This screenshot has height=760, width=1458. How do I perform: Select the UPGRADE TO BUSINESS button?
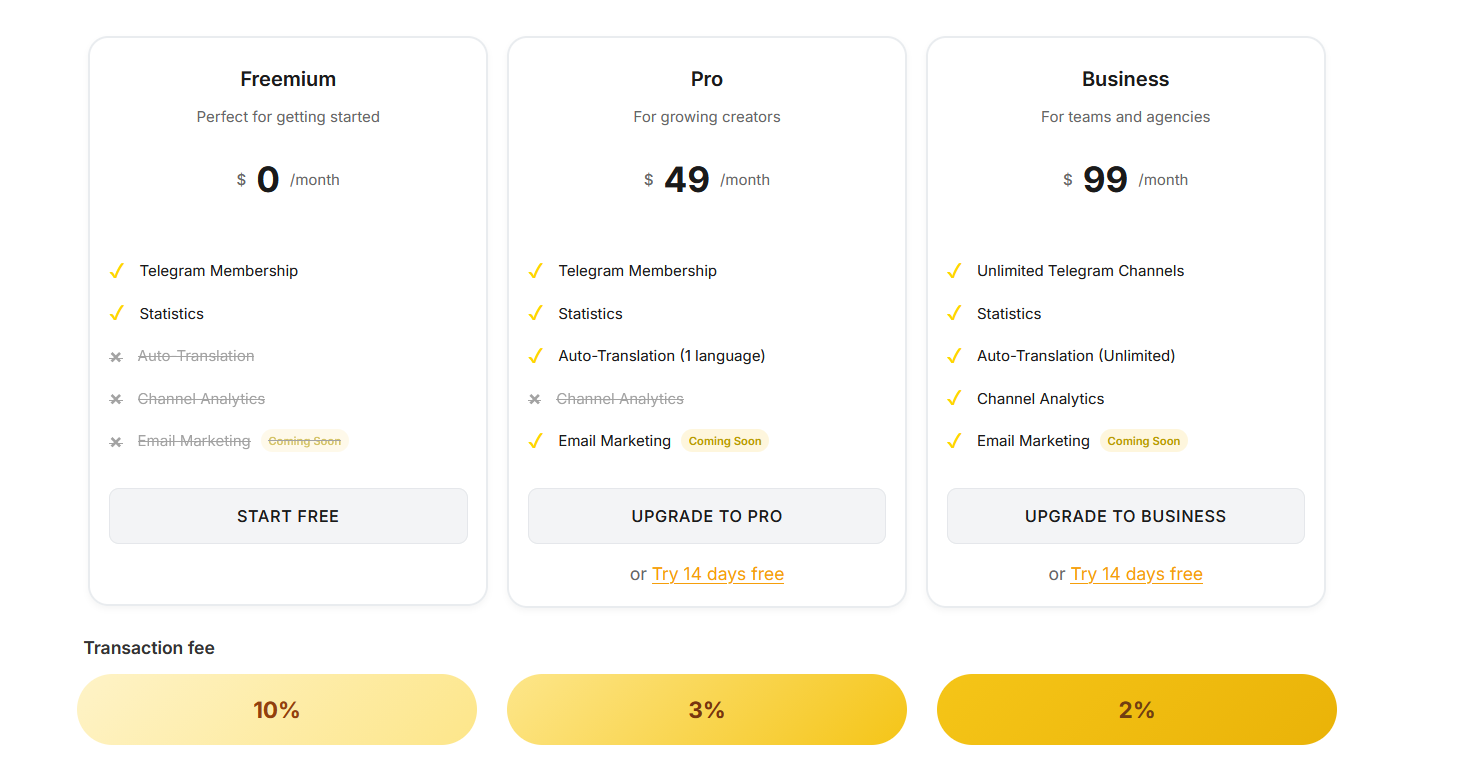coord(1125,516)
